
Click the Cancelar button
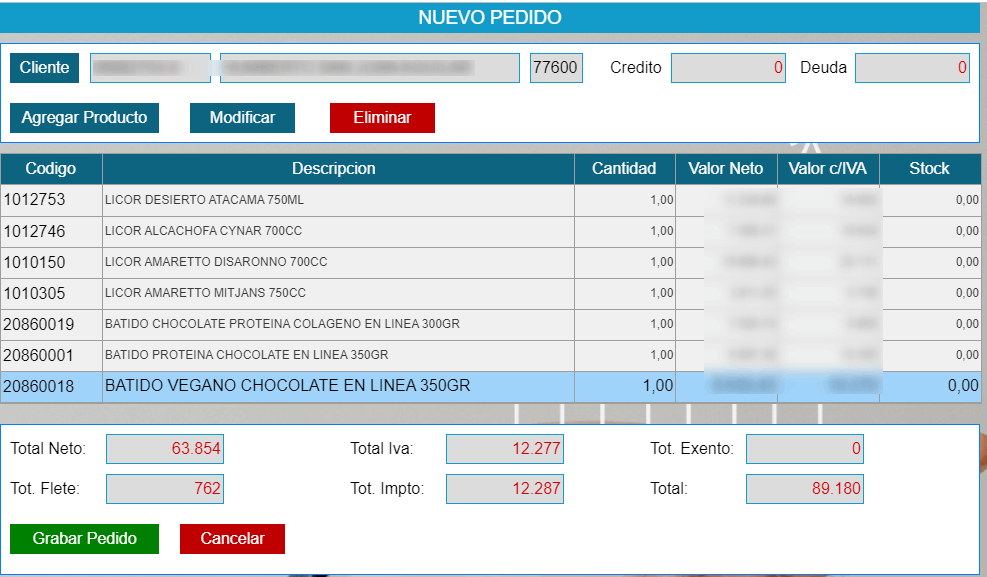[232, 539]
